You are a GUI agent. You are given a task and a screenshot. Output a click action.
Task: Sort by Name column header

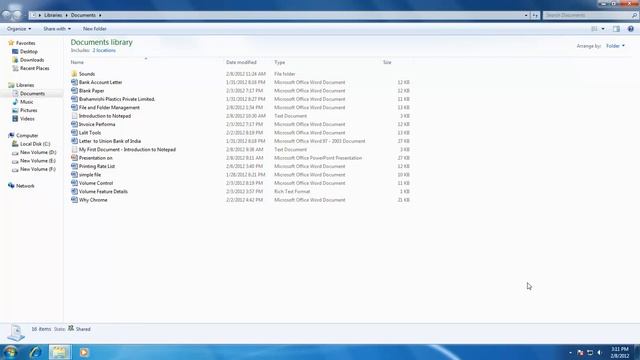coord(77,62)
